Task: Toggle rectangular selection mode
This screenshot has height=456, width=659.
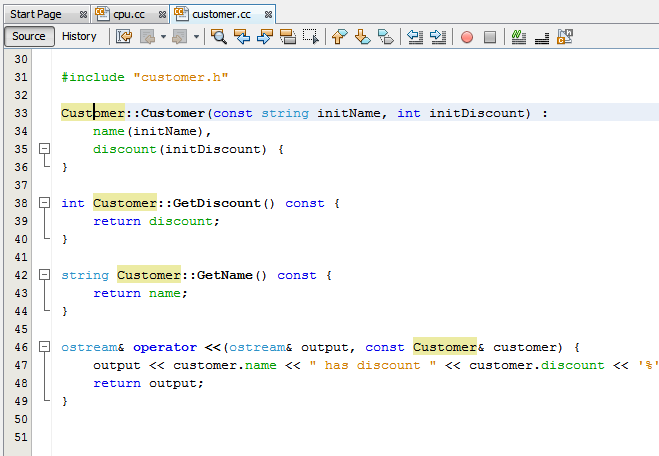Action: tap(311, 37)
